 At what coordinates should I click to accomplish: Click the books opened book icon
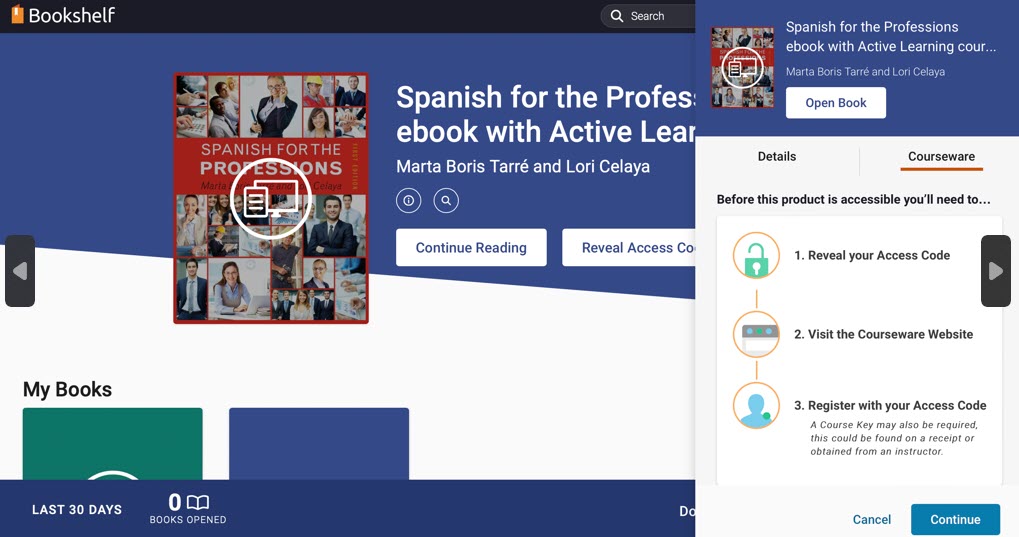pos(198,502)
